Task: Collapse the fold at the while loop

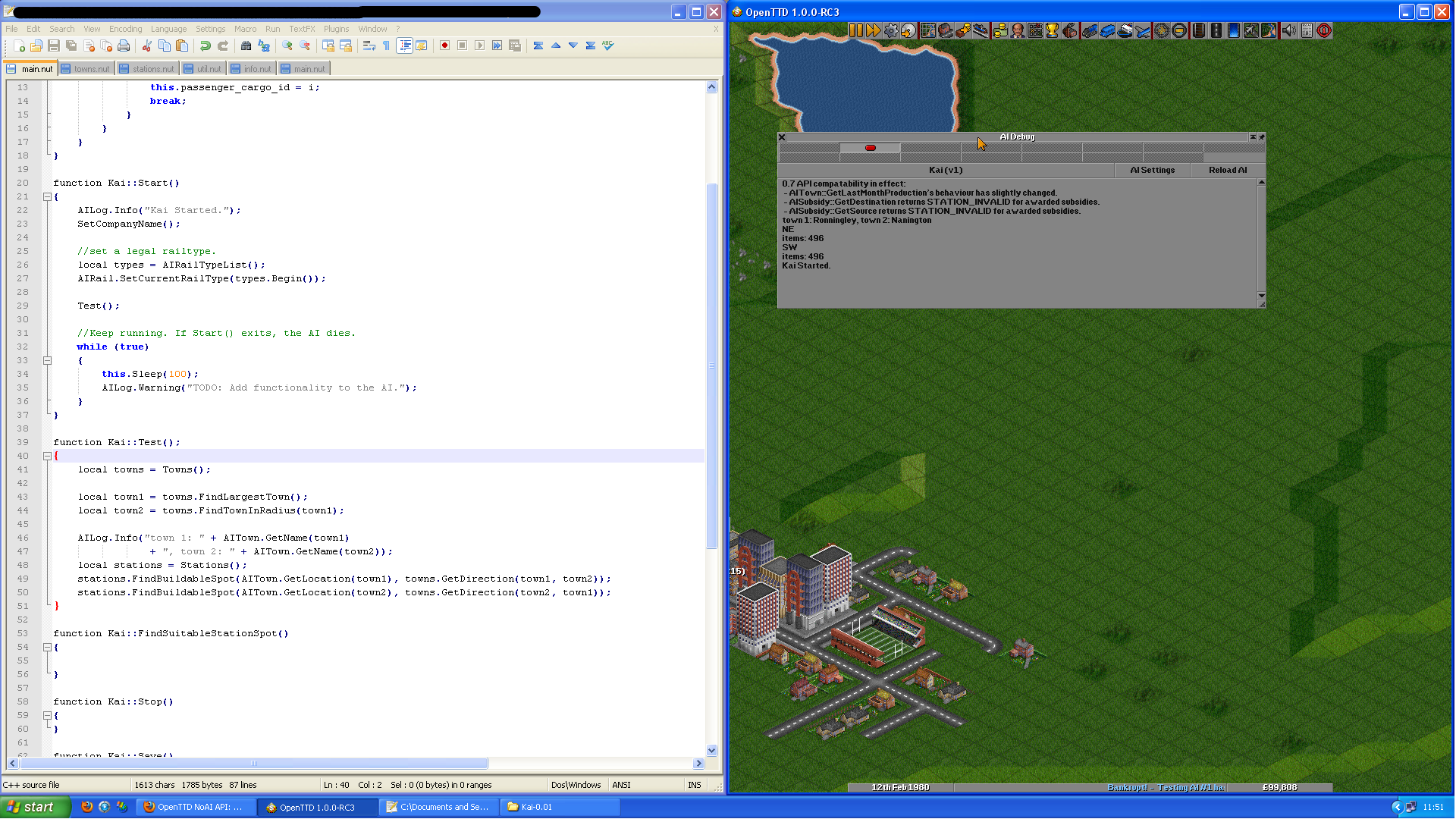Action: 47,360
